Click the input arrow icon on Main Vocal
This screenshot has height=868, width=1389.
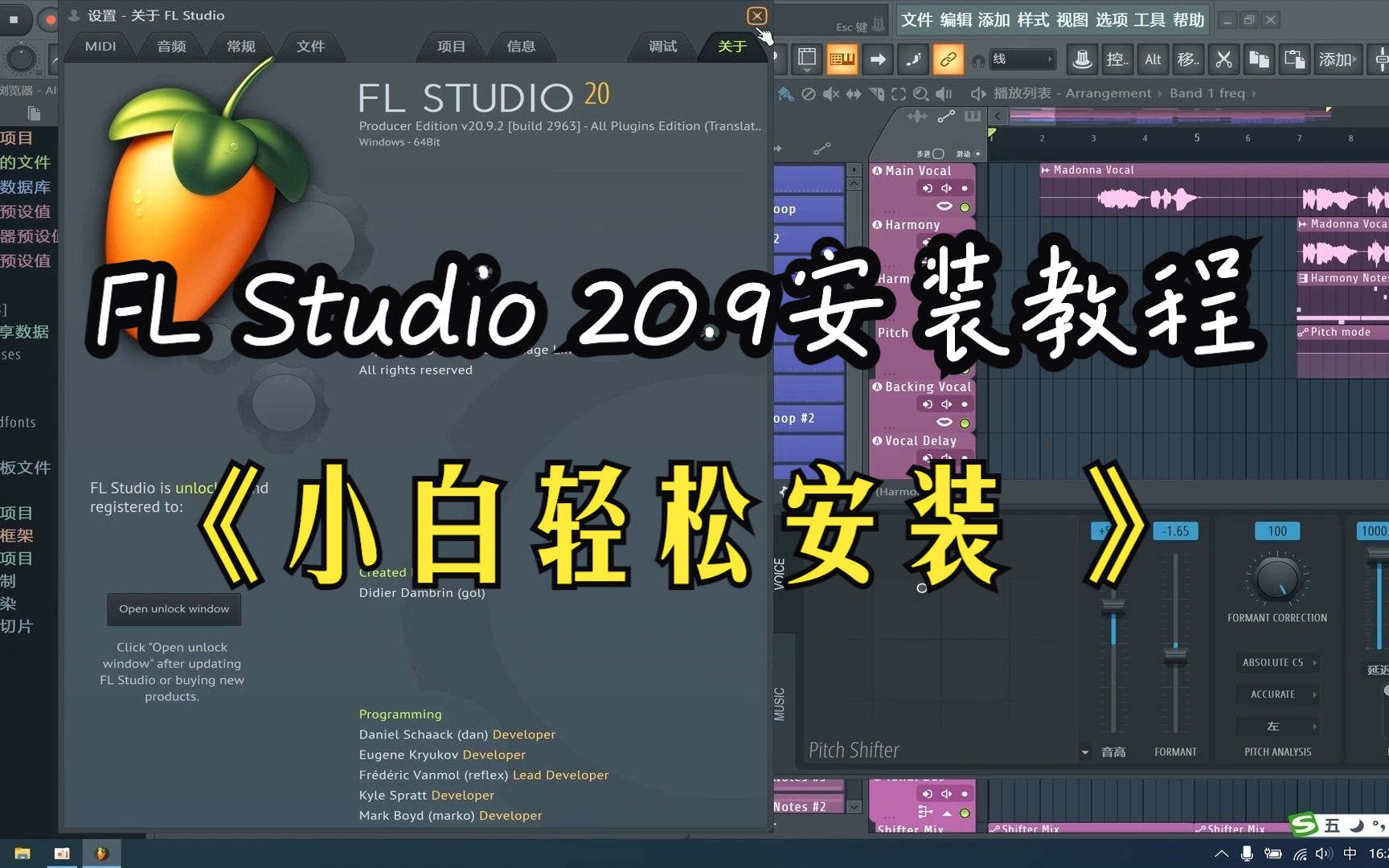pyautogui.click(x=928, y=189)
